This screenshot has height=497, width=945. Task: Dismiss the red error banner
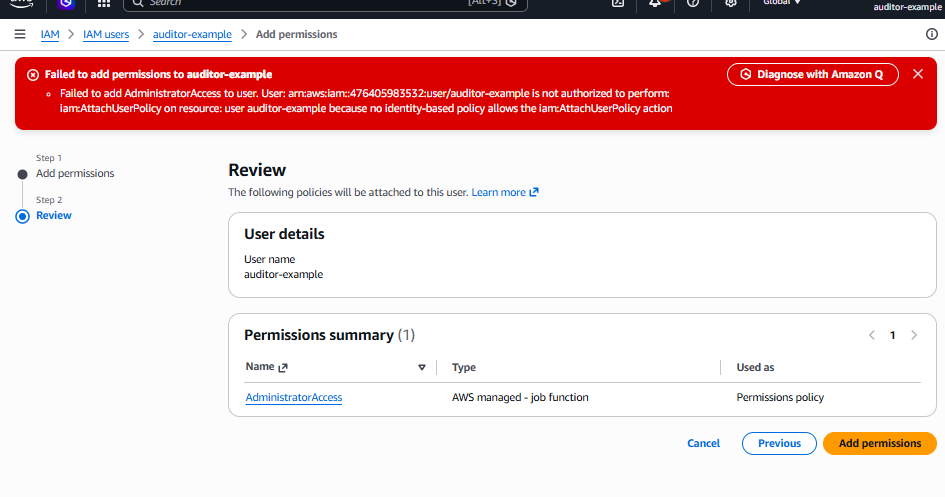918,73
